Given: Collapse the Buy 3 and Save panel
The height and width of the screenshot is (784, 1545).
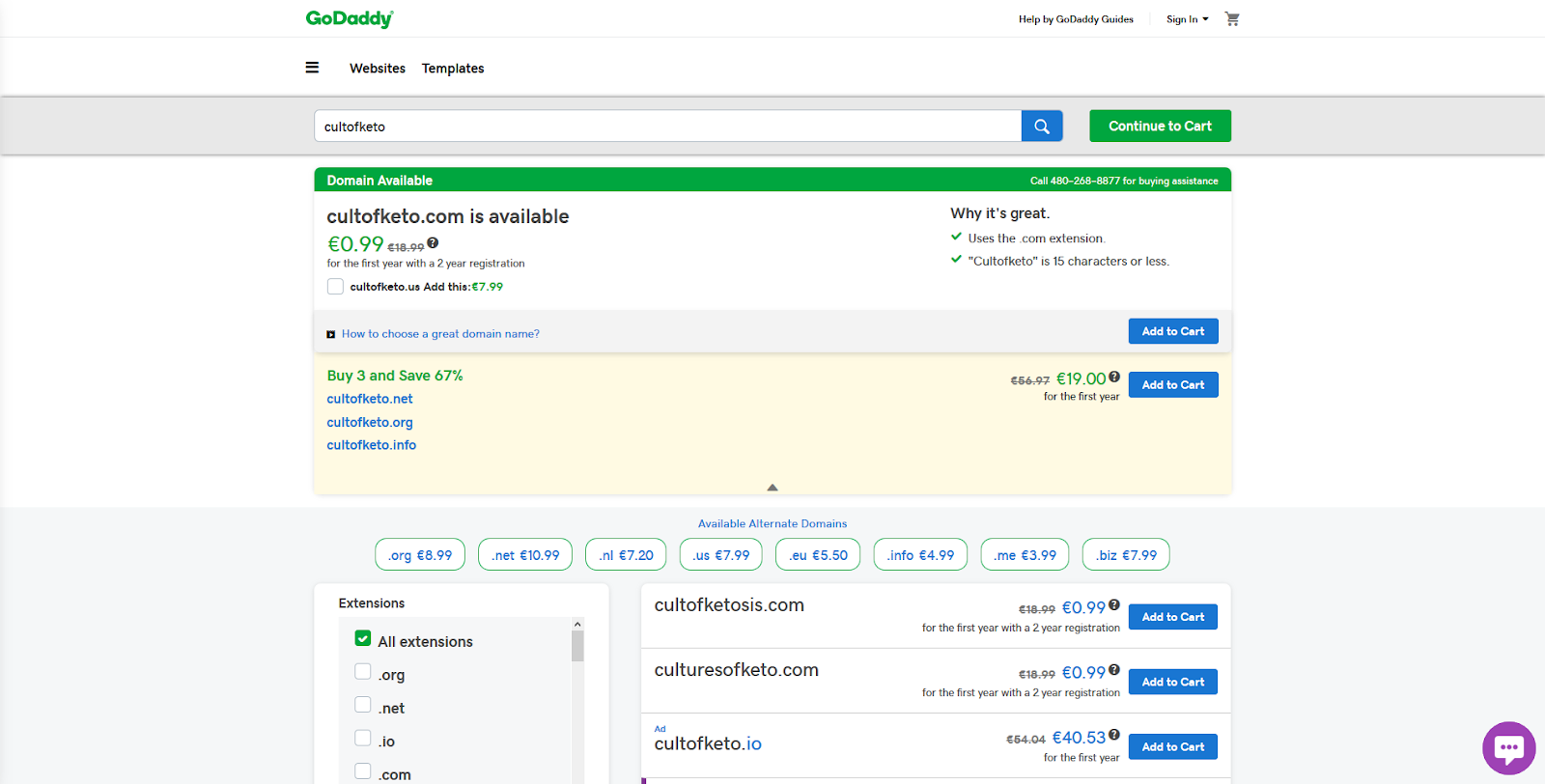Looking at the screenshot, I should click(x=772, y=488).
